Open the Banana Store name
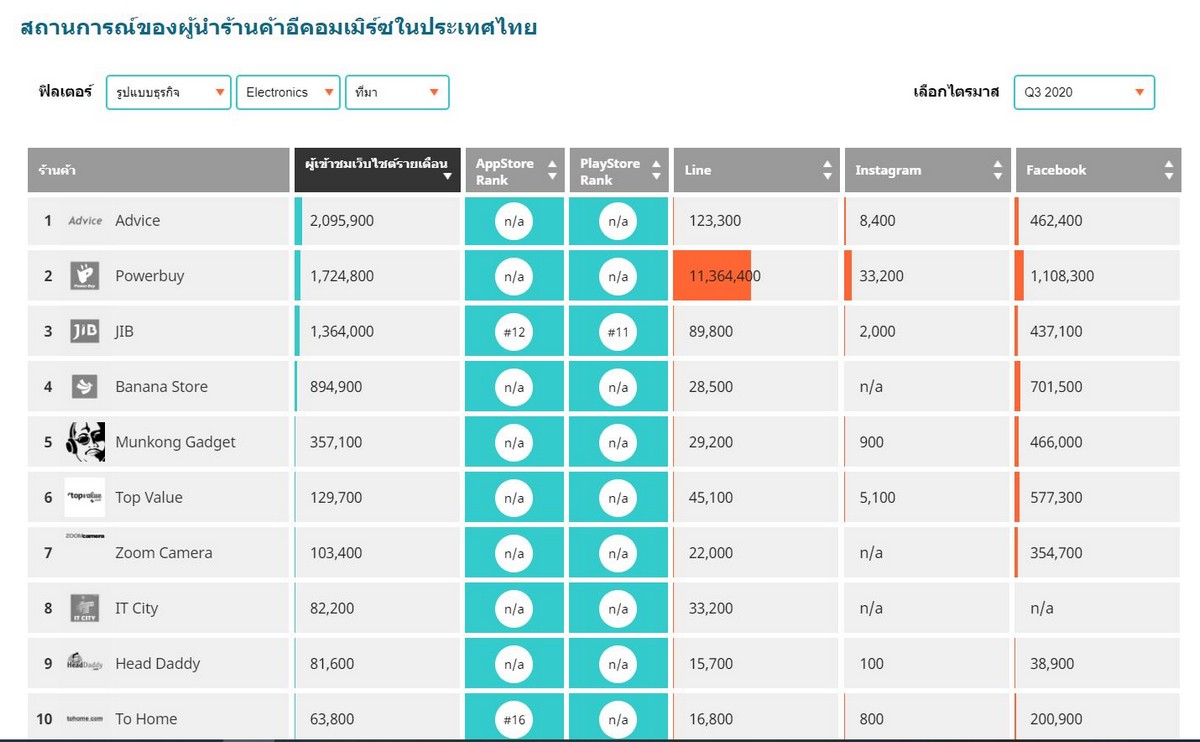This screenshot has height=742, width=1200. (x=162, y=387)
